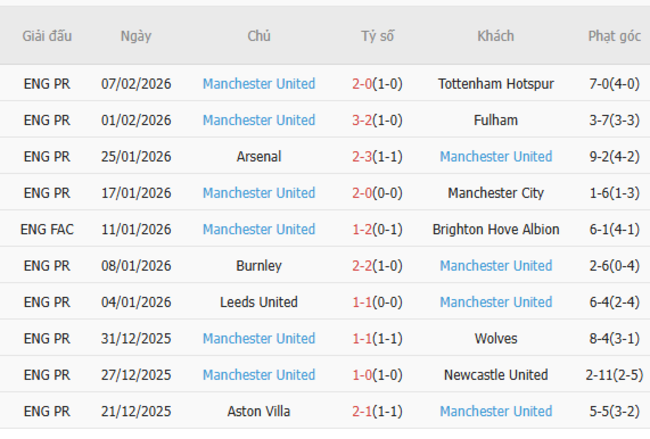Click the "Ngày" column header
The width and height of the screenshot is (650, 439).
(x=136, y=36)
